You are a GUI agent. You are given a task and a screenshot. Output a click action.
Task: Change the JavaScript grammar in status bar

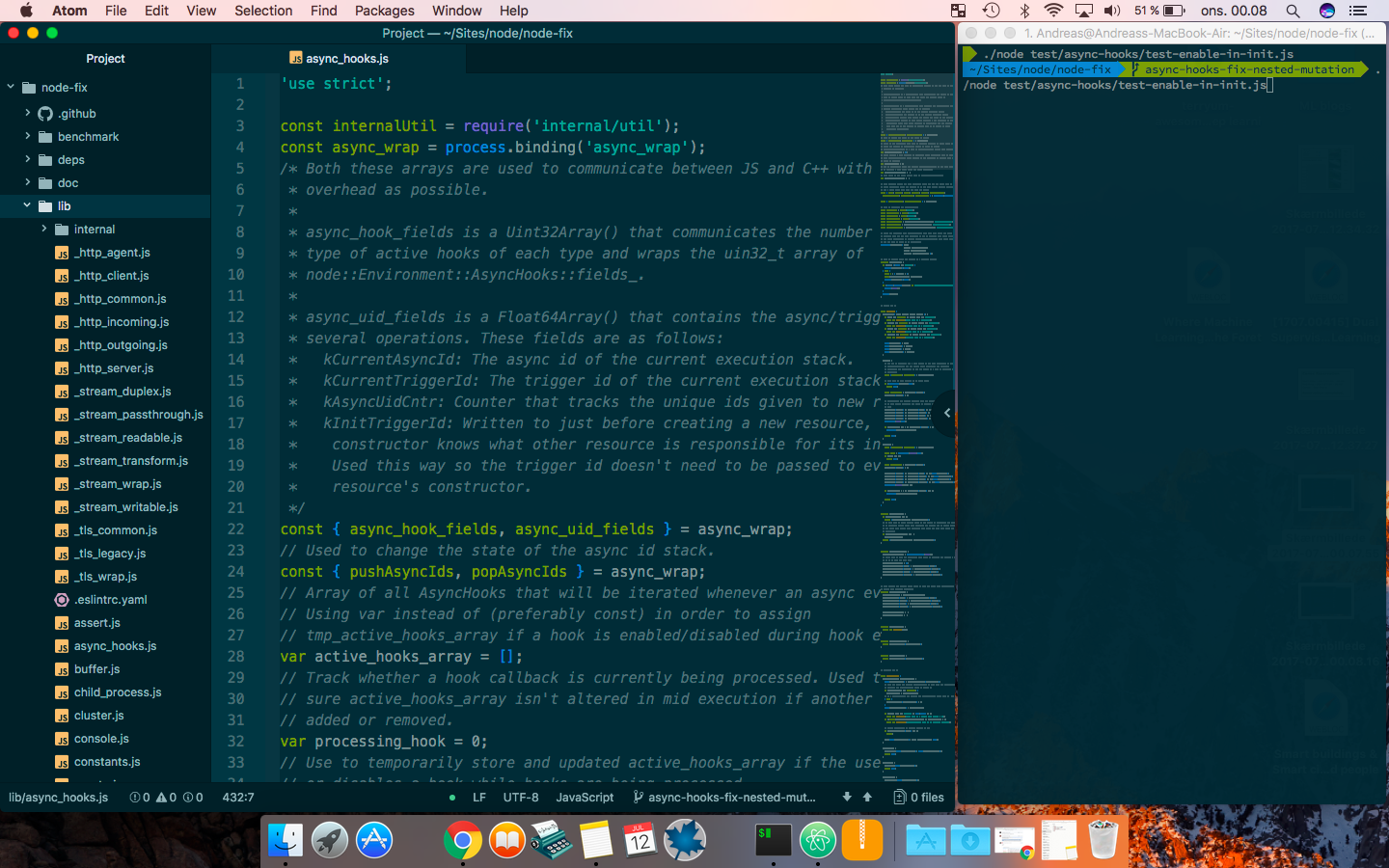point(585,797)
